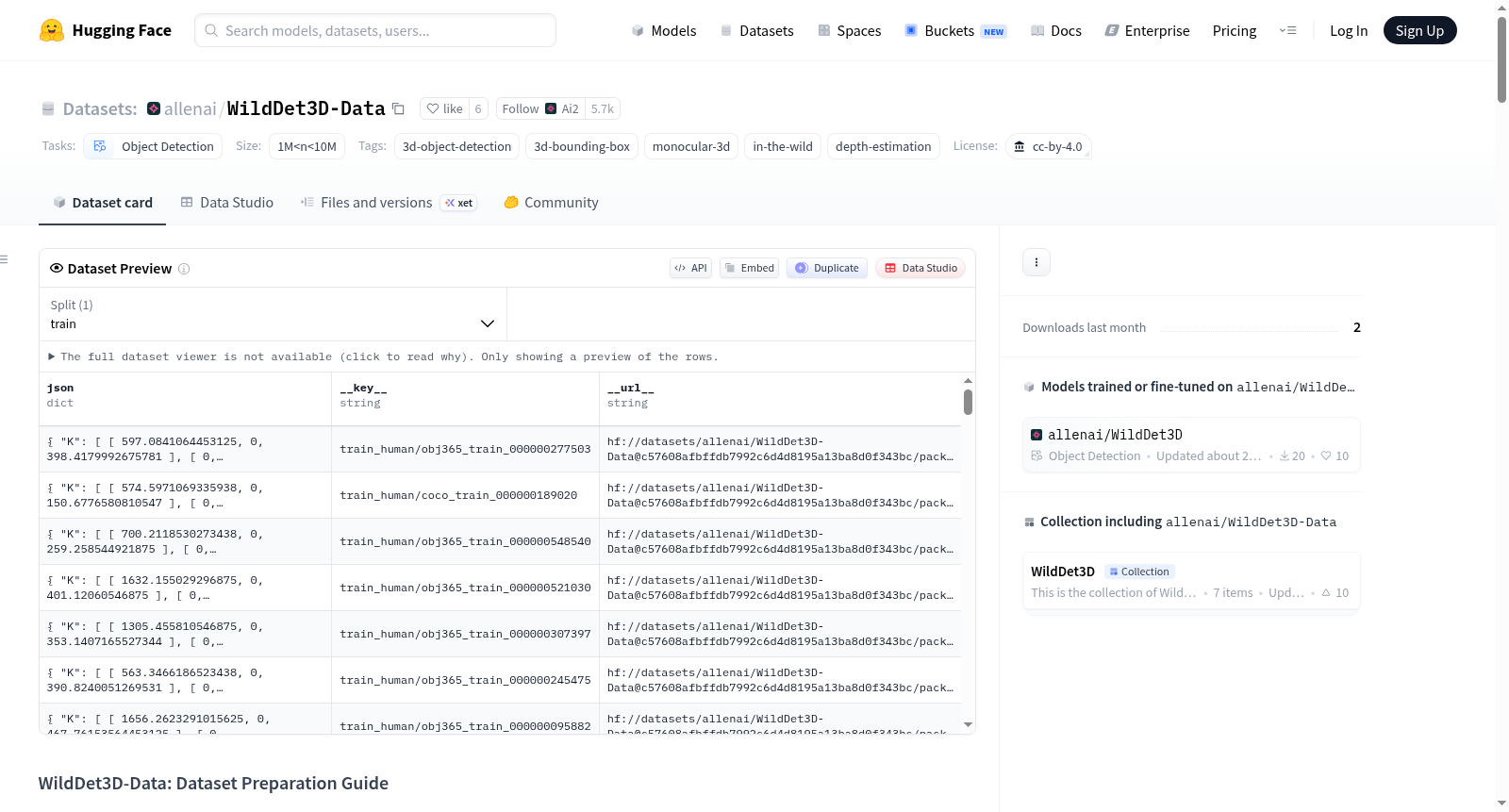Click the like count 6
Screen dimensions: 1509x812
coord(478,108)
